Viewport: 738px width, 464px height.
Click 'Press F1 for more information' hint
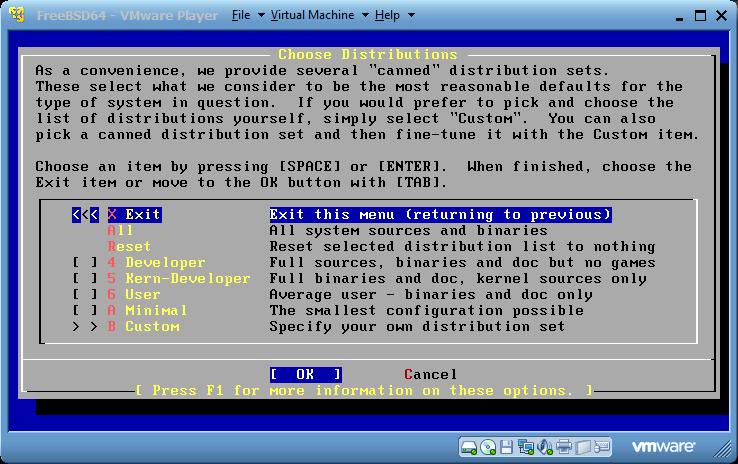pos(363,391)
